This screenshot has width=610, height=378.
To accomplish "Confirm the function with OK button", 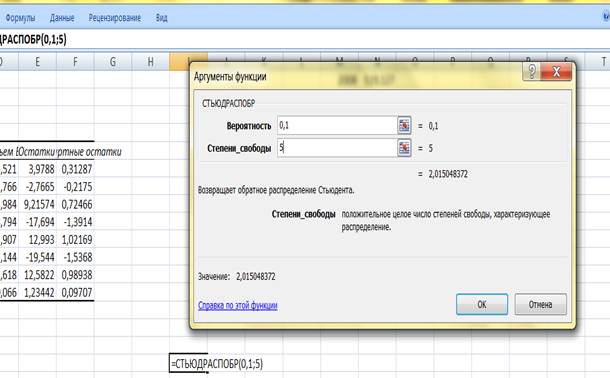I will (482, 304).
